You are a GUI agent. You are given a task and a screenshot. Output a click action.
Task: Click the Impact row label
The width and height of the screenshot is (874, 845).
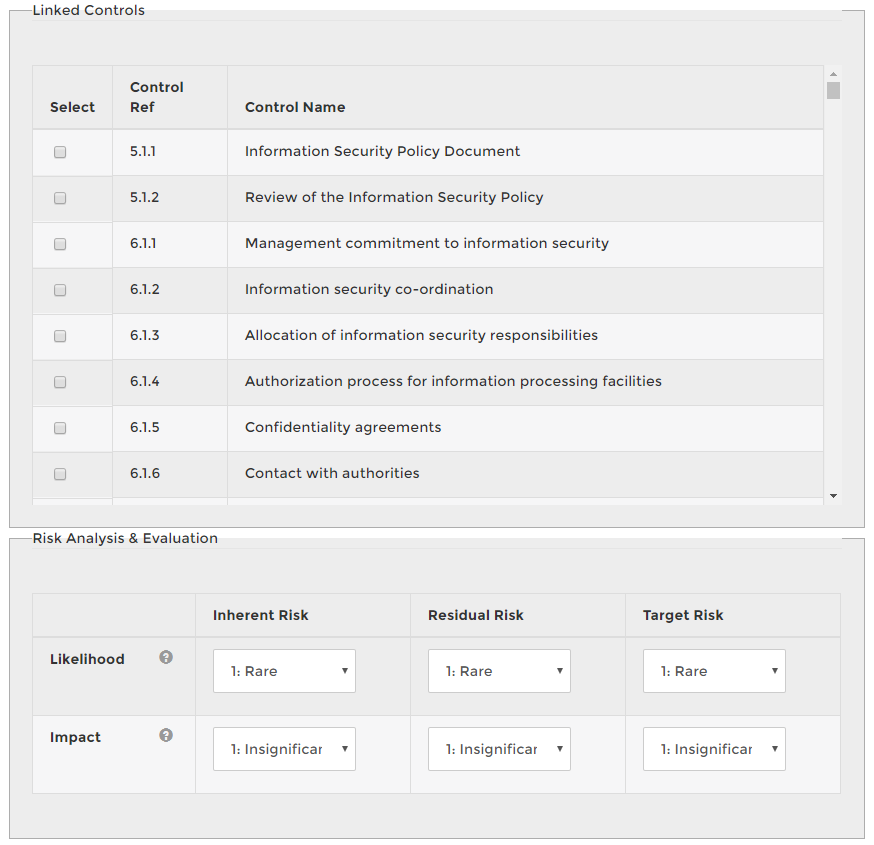[75, 737]
